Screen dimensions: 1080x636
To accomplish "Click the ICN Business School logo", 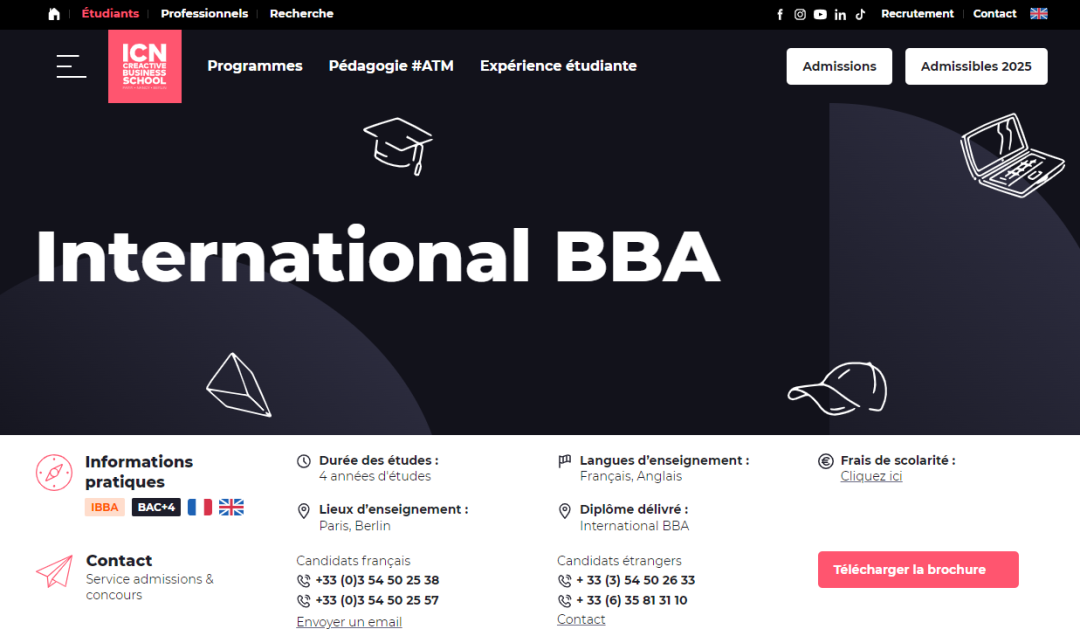I will point(145,66).
